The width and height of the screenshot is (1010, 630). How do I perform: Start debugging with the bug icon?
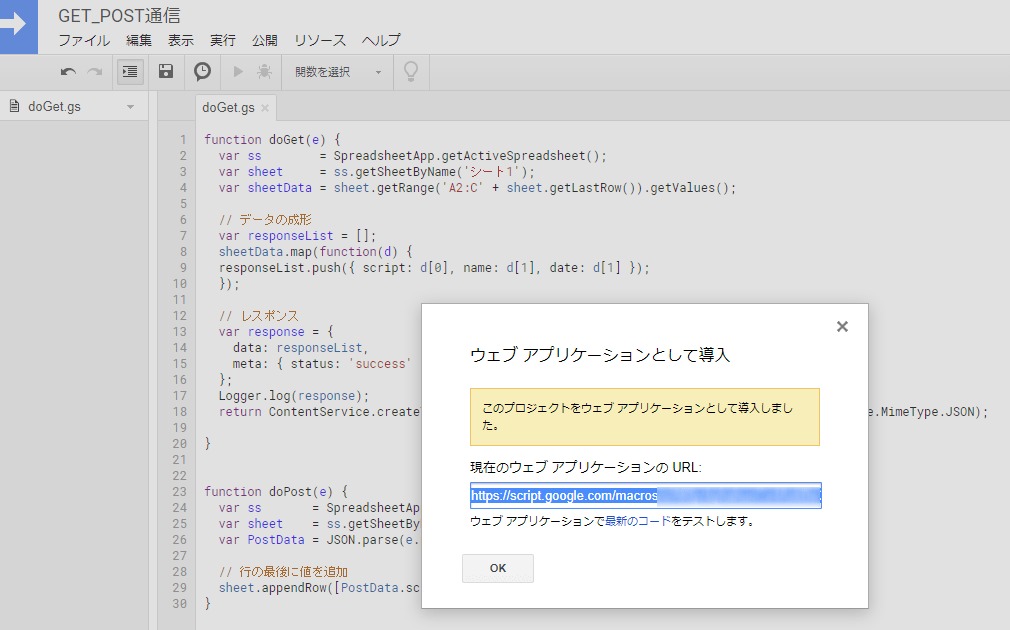coord(264,72)
